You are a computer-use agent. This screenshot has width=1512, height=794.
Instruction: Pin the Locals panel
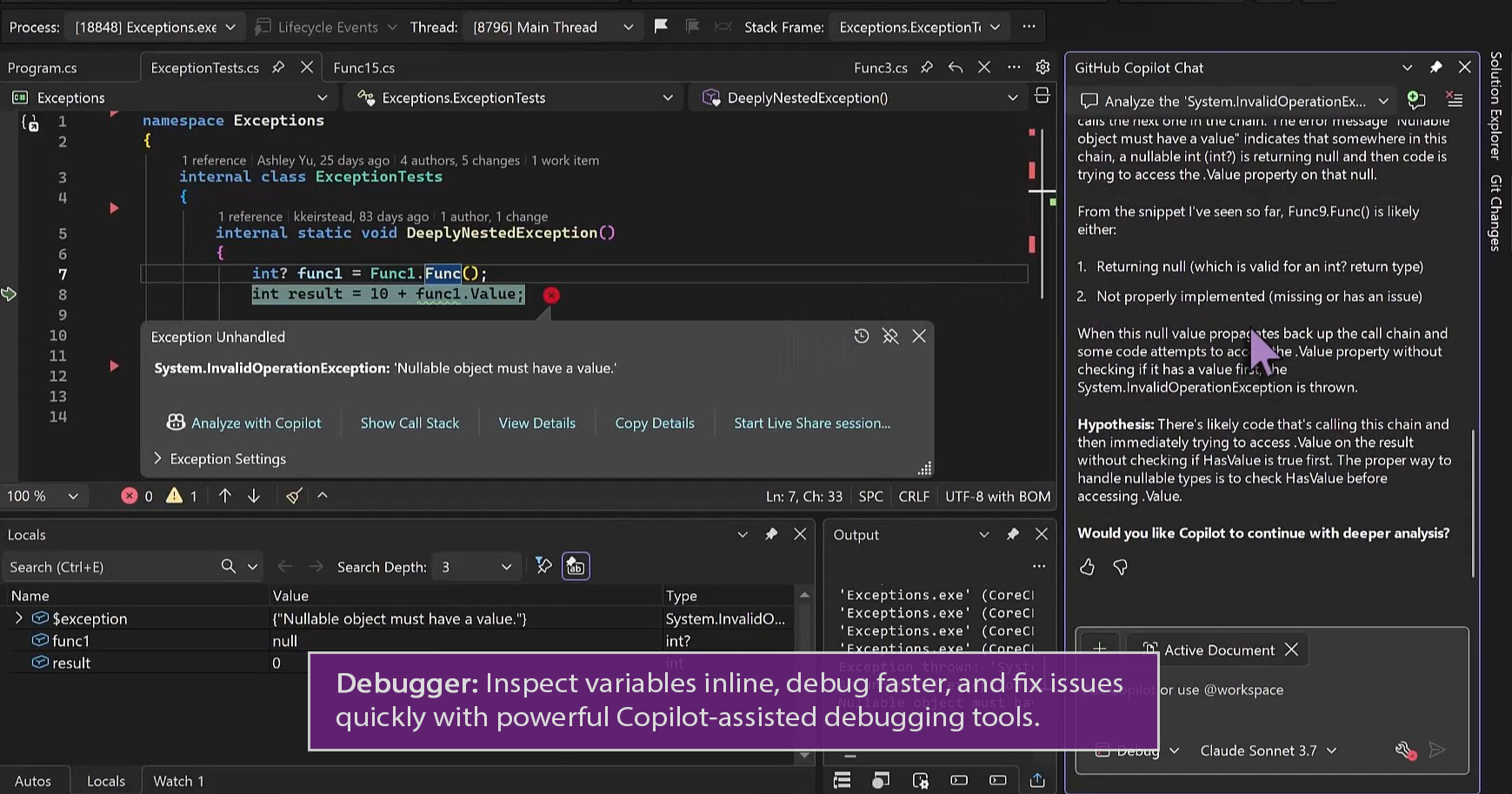coord(770,534)
